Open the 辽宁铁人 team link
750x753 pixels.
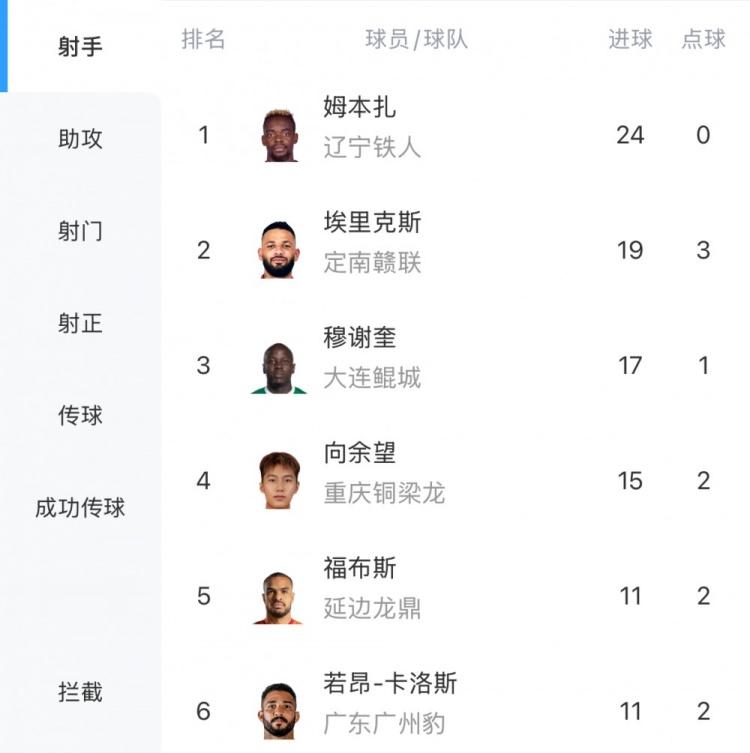tap(372, 147)
